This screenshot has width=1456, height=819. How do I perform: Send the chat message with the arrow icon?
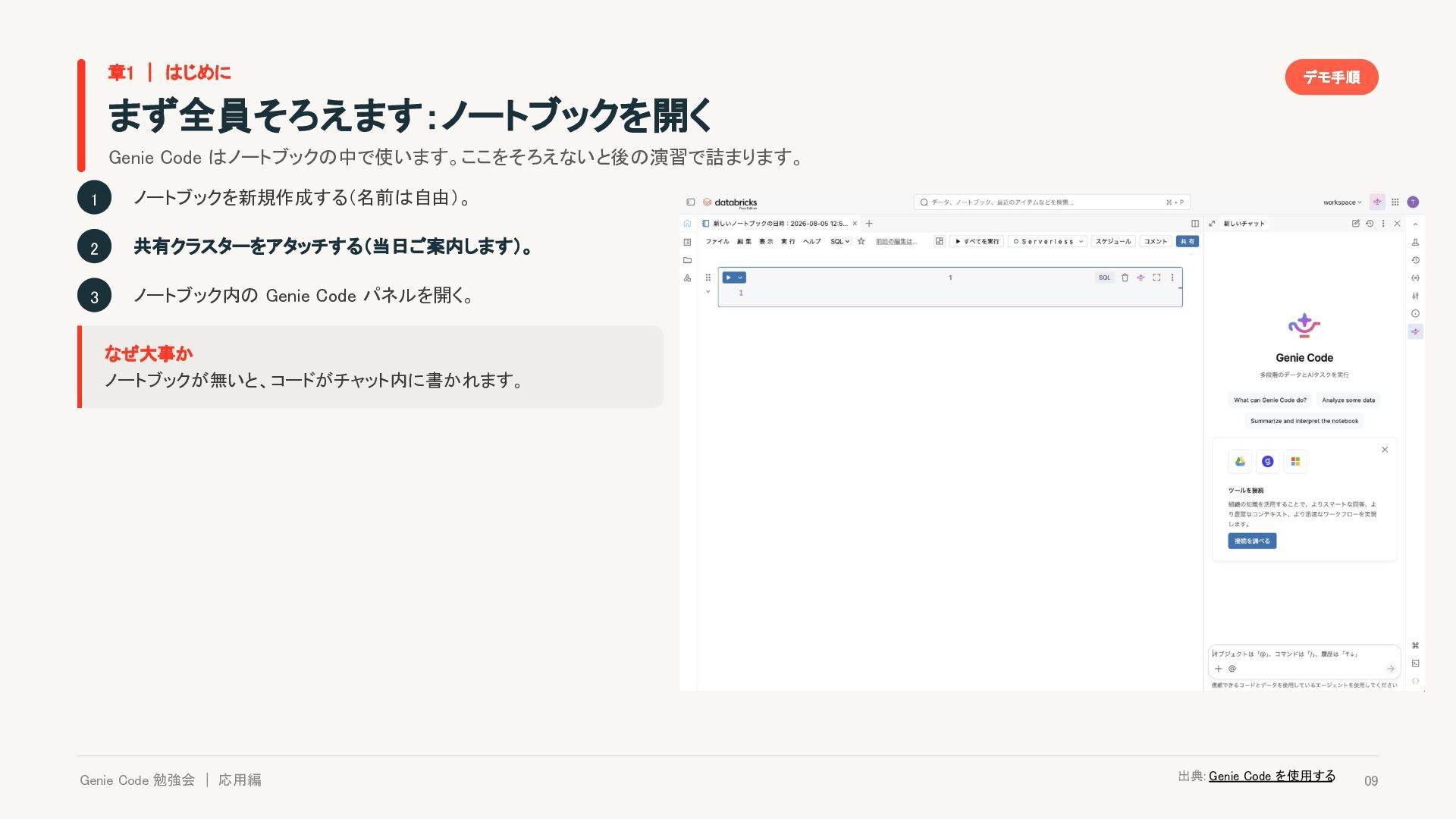pos(1390,669)
